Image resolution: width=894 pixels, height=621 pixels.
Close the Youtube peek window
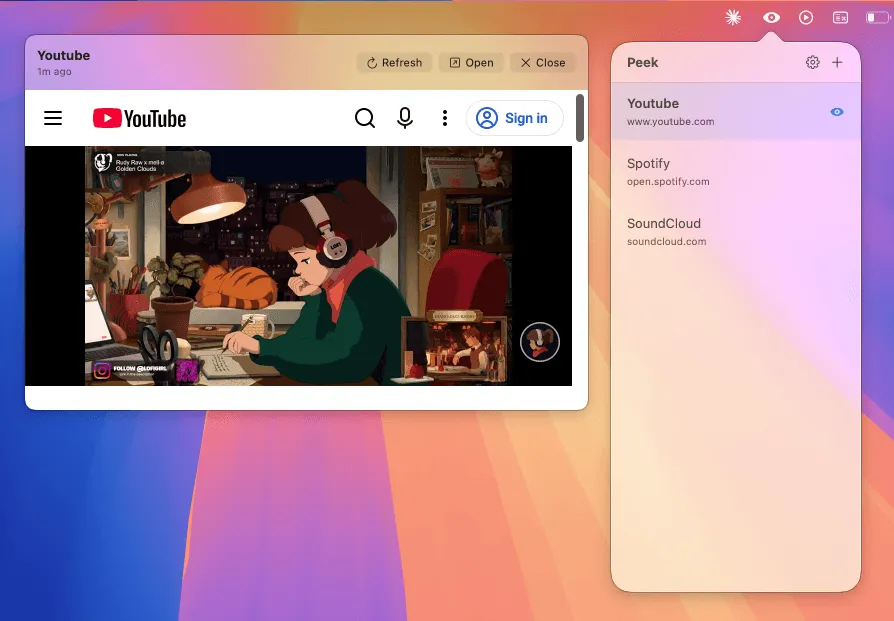(542, 62)
